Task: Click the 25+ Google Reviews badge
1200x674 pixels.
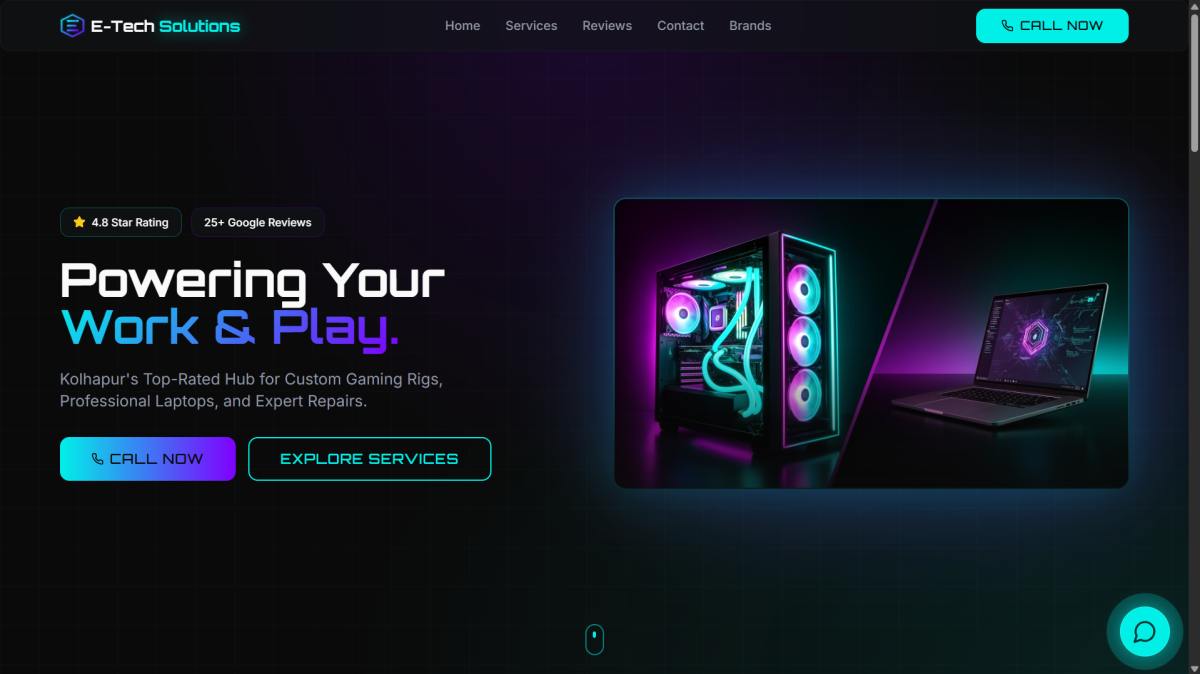Action: [x=258, y=222]
